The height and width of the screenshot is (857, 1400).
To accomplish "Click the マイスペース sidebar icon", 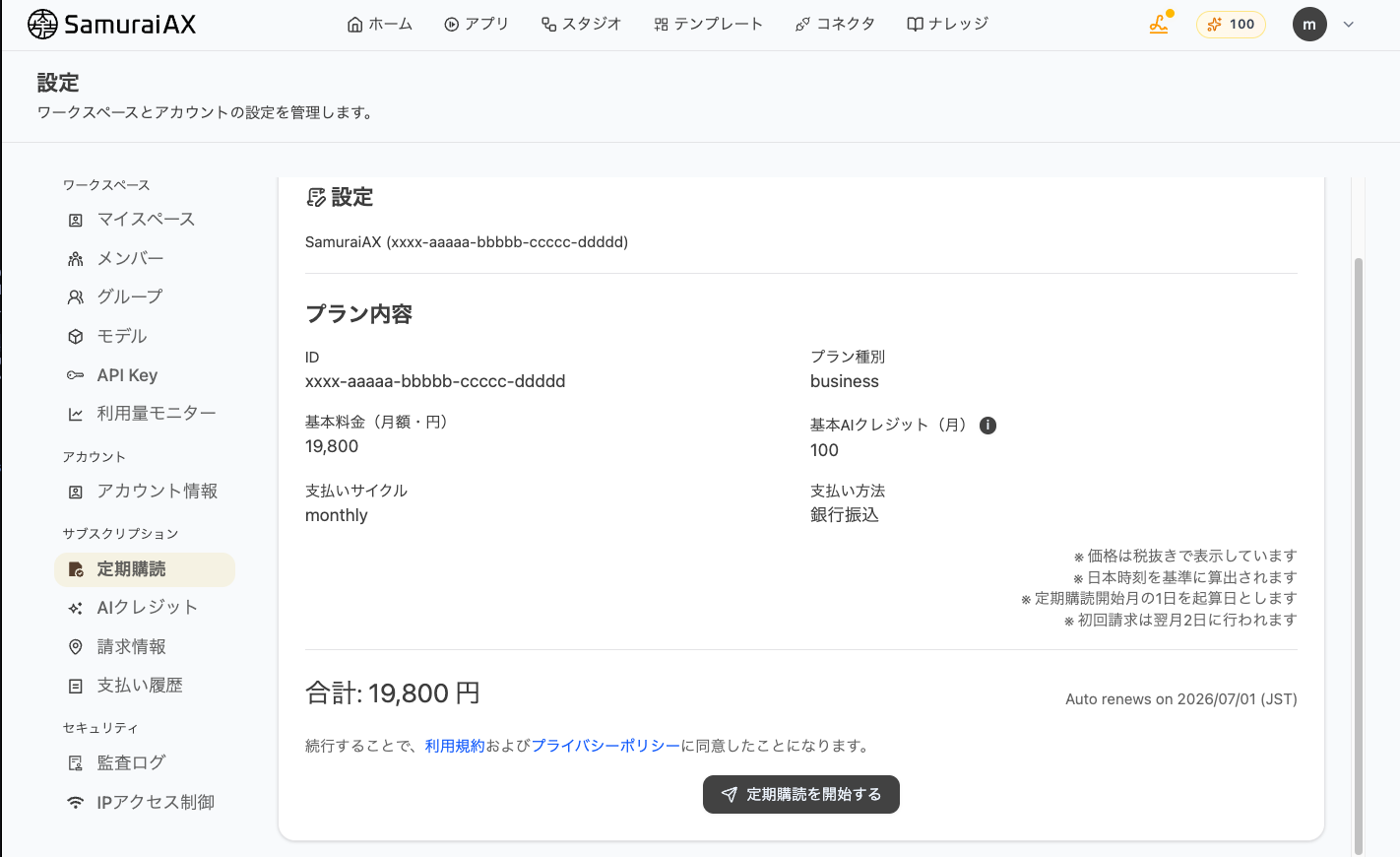I will pos(76,220).
